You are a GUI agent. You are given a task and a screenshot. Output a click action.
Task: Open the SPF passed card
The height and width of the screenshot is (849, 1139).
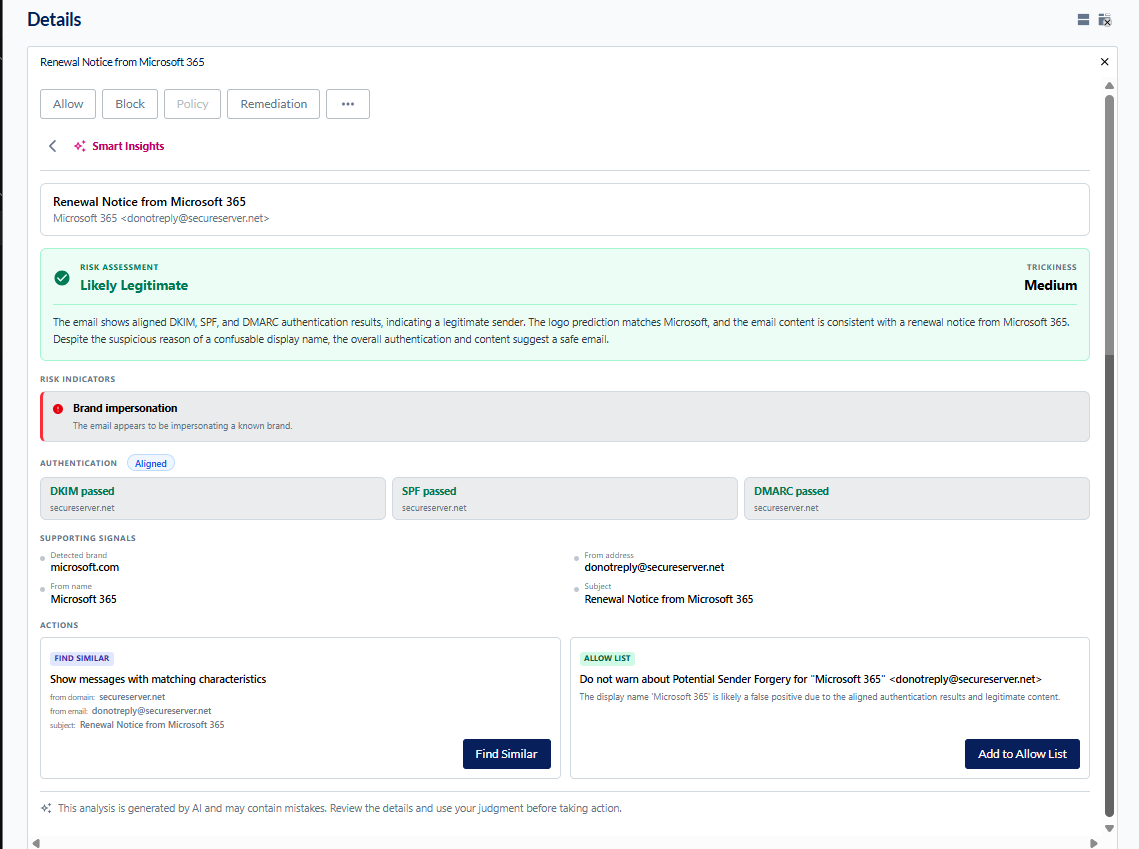(x=564, y=498)
